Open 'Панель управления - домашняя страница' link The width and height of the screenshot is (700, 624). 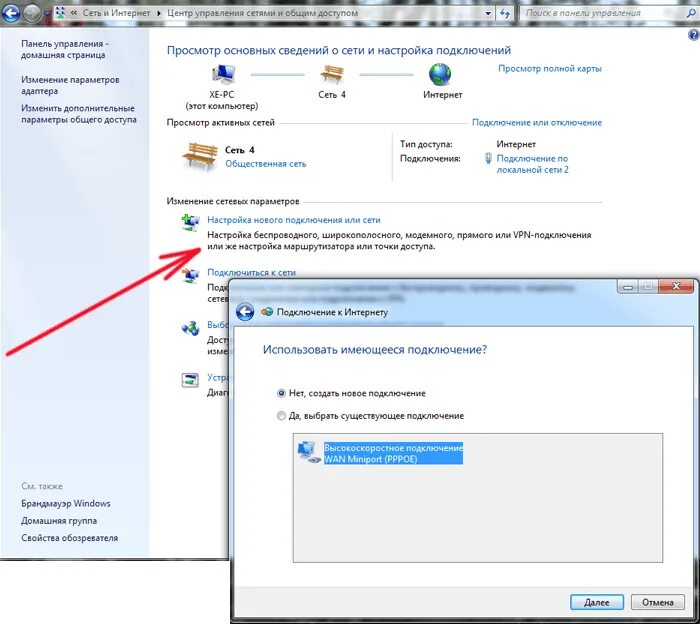[x=65, y=49]
